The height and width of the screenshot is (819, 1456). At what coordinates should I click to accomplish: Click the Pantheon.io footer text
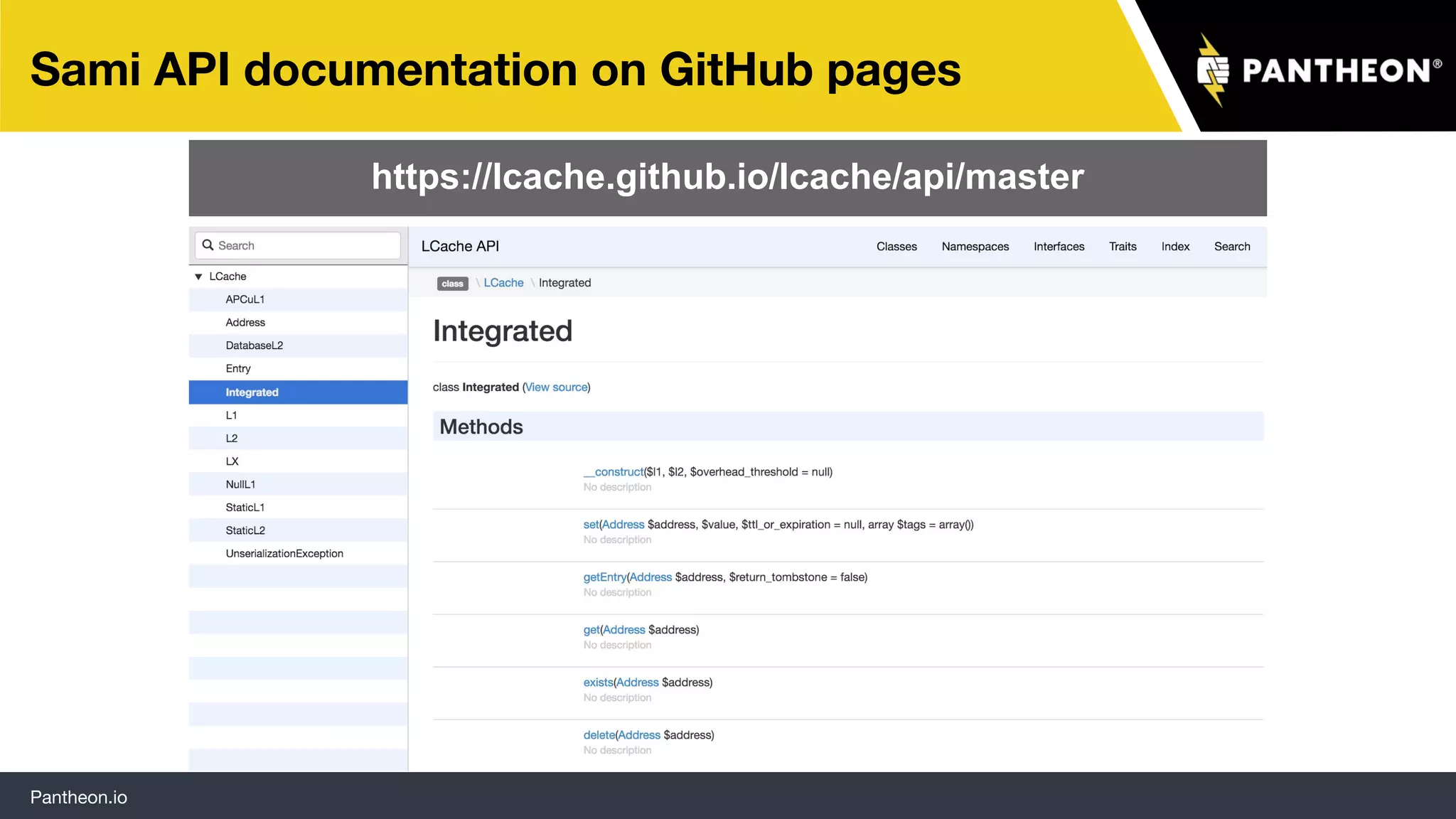[78, 798]
